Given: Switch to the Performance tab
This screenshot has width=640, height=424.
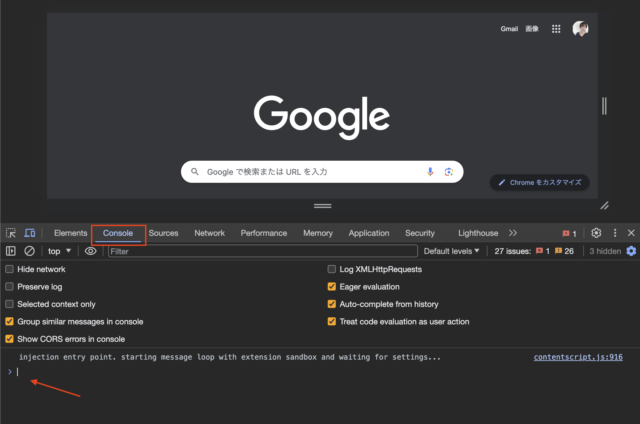Looking at the screenshot, I should click(x=264, y=233).
